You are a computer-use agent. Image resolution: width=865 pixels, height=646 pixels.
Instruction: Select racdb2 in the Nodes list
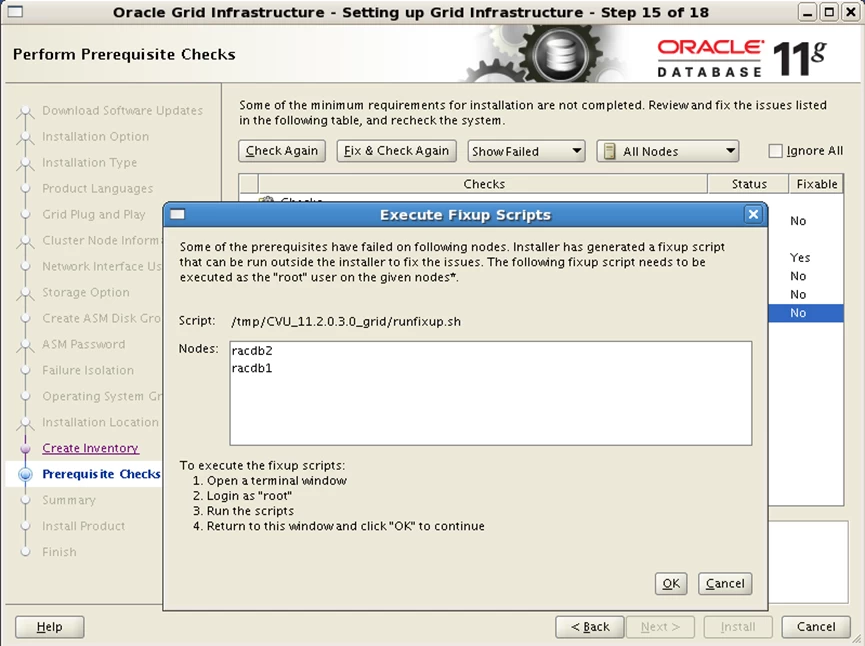click(252, 351)
